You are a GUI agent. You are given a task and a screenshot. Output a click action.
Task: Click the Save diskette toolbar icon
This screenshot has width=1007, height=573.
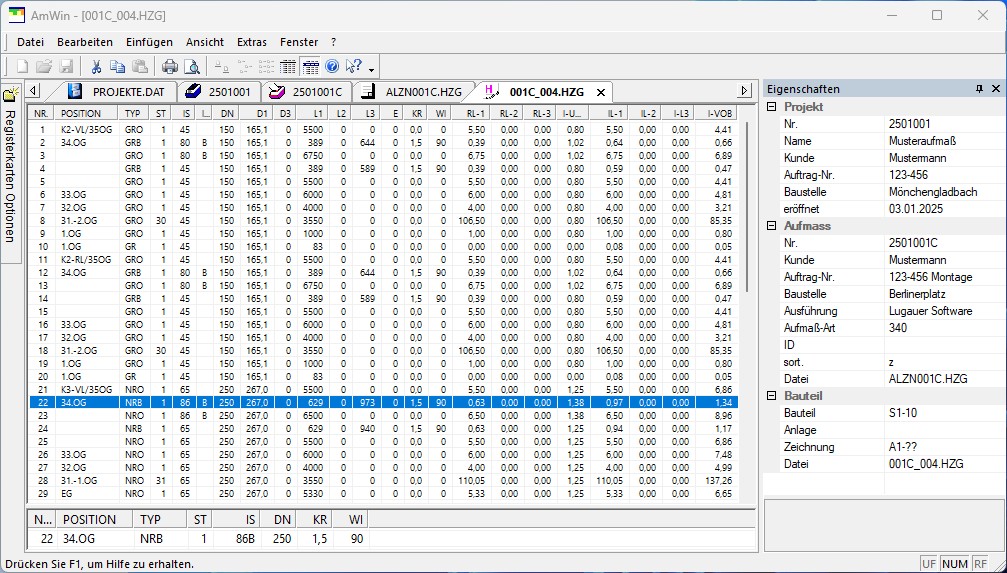(x=66, y=66)
